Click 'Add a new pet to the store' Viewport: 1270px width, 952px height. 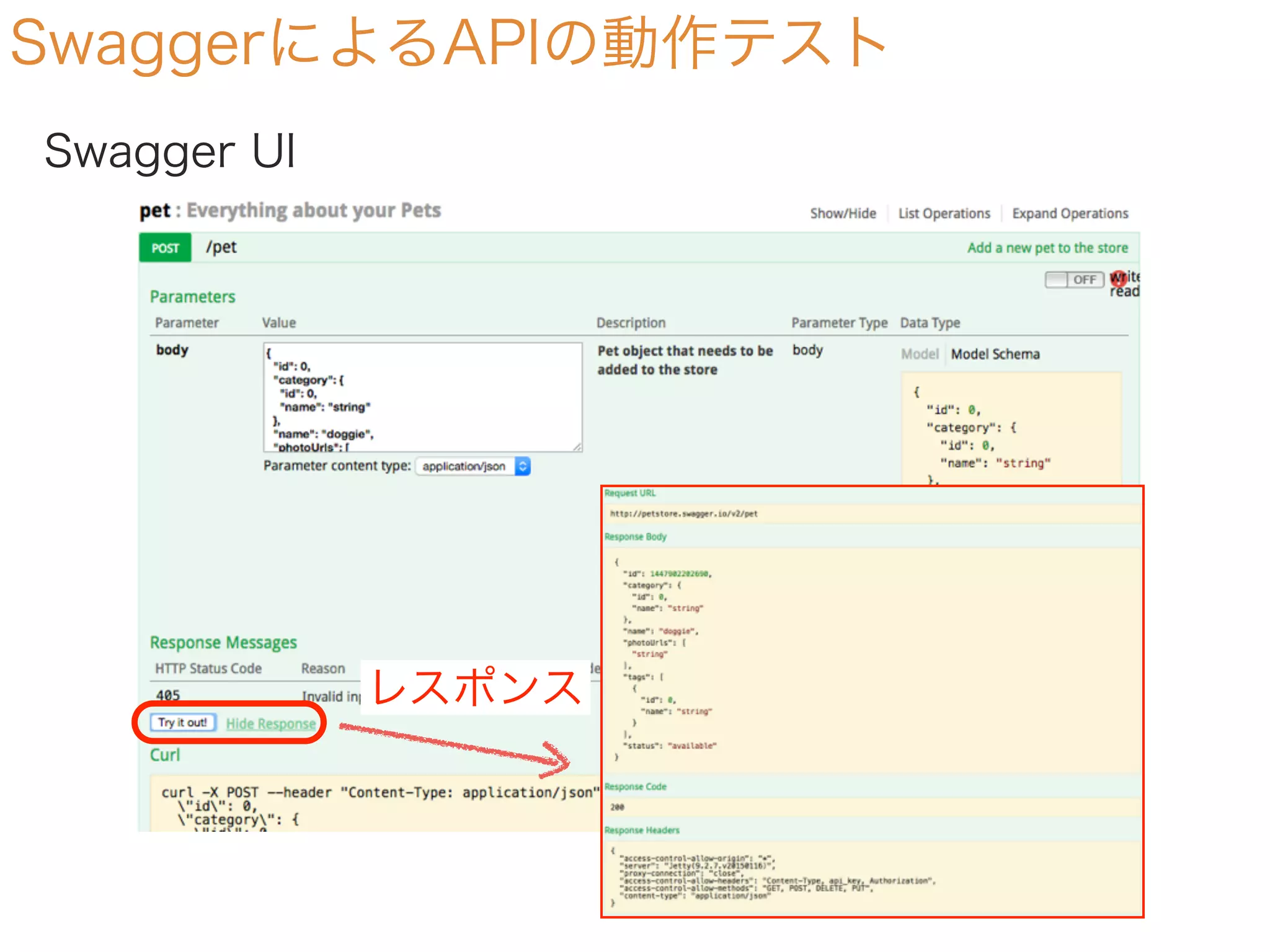pyautogui.click(x=1047, y=248)
